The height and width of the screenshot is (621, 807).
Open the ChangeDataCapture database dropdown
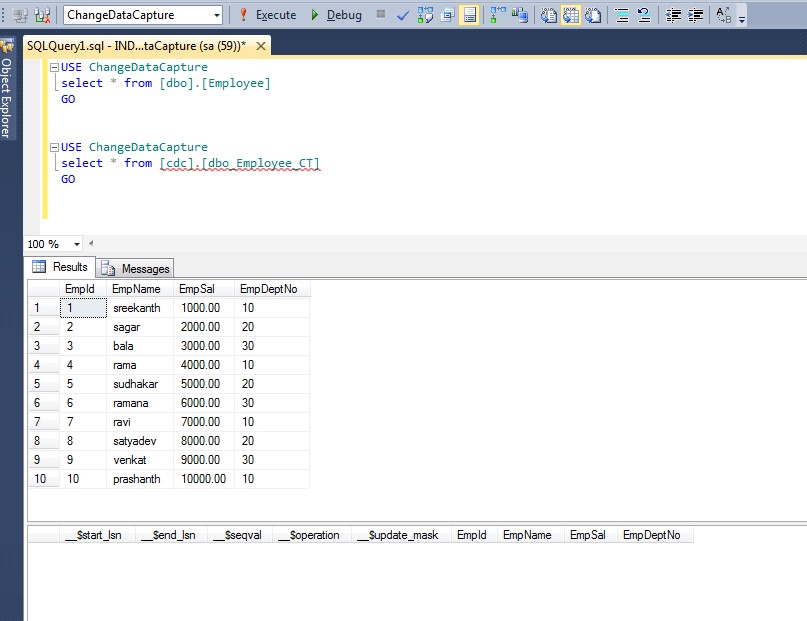tap(217, 15)
